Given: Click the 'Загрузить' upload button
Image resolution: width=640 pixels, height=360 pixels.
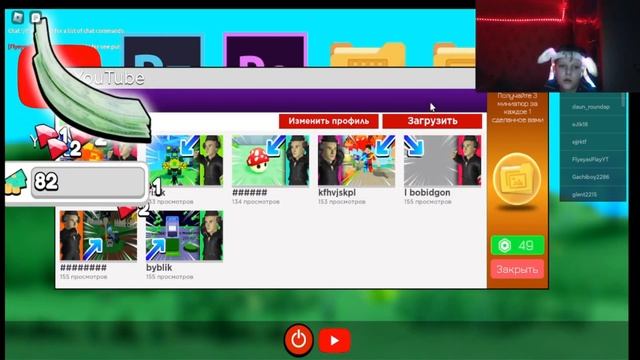Looking at the screenshot, I should pyautogui.click(x=432, y=121).
